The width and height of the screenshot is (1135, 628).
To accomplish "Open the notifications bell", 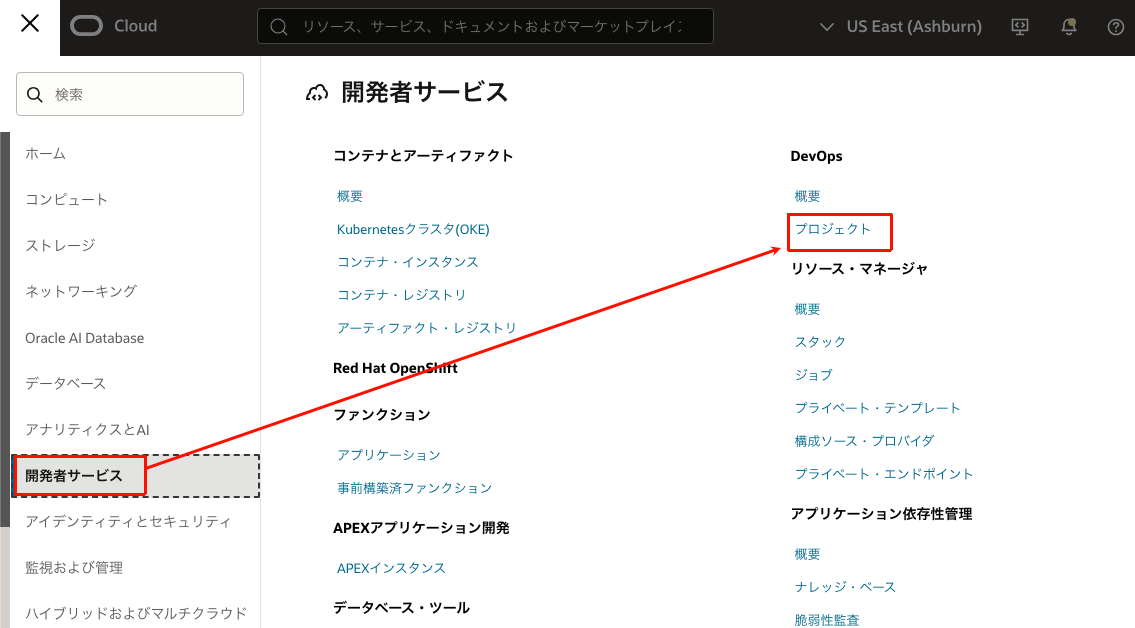I will [1068, 26].
